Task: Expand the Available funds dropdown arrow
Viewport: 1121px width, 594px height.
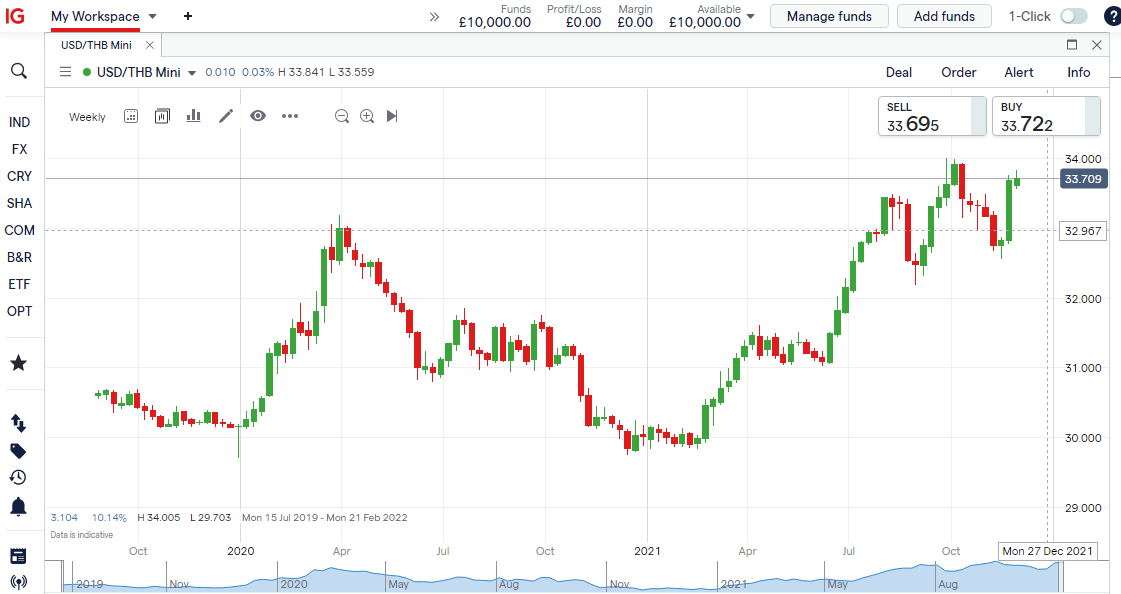Action: click(x=750, y=16)
